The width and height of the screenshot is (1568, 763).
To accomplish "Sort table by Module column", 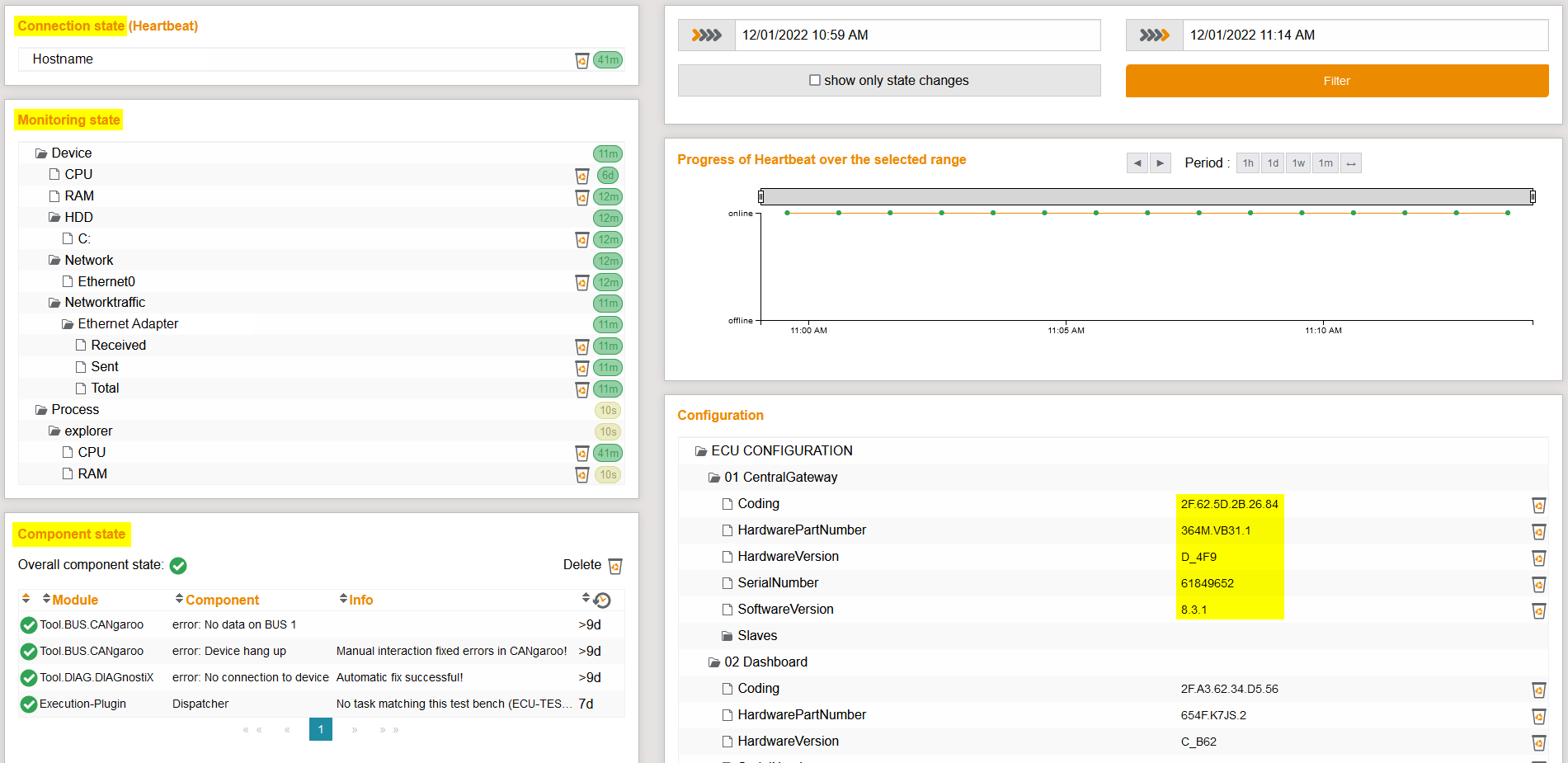I will [x=74, y=601].
